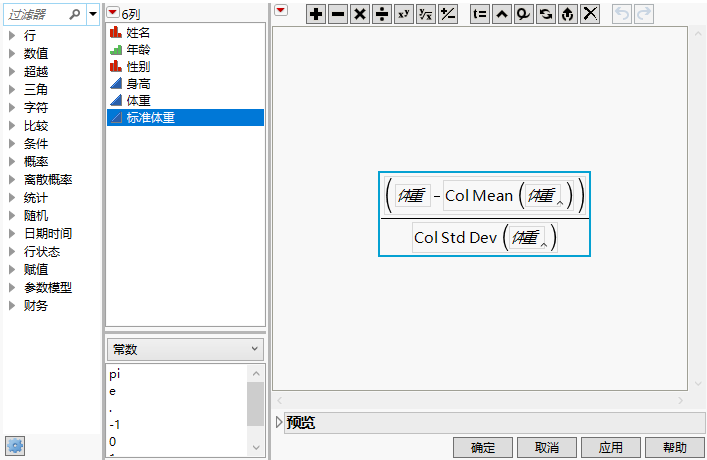
Task: Click the constants list scroll up arrow
Action: [x=256, y=373]
